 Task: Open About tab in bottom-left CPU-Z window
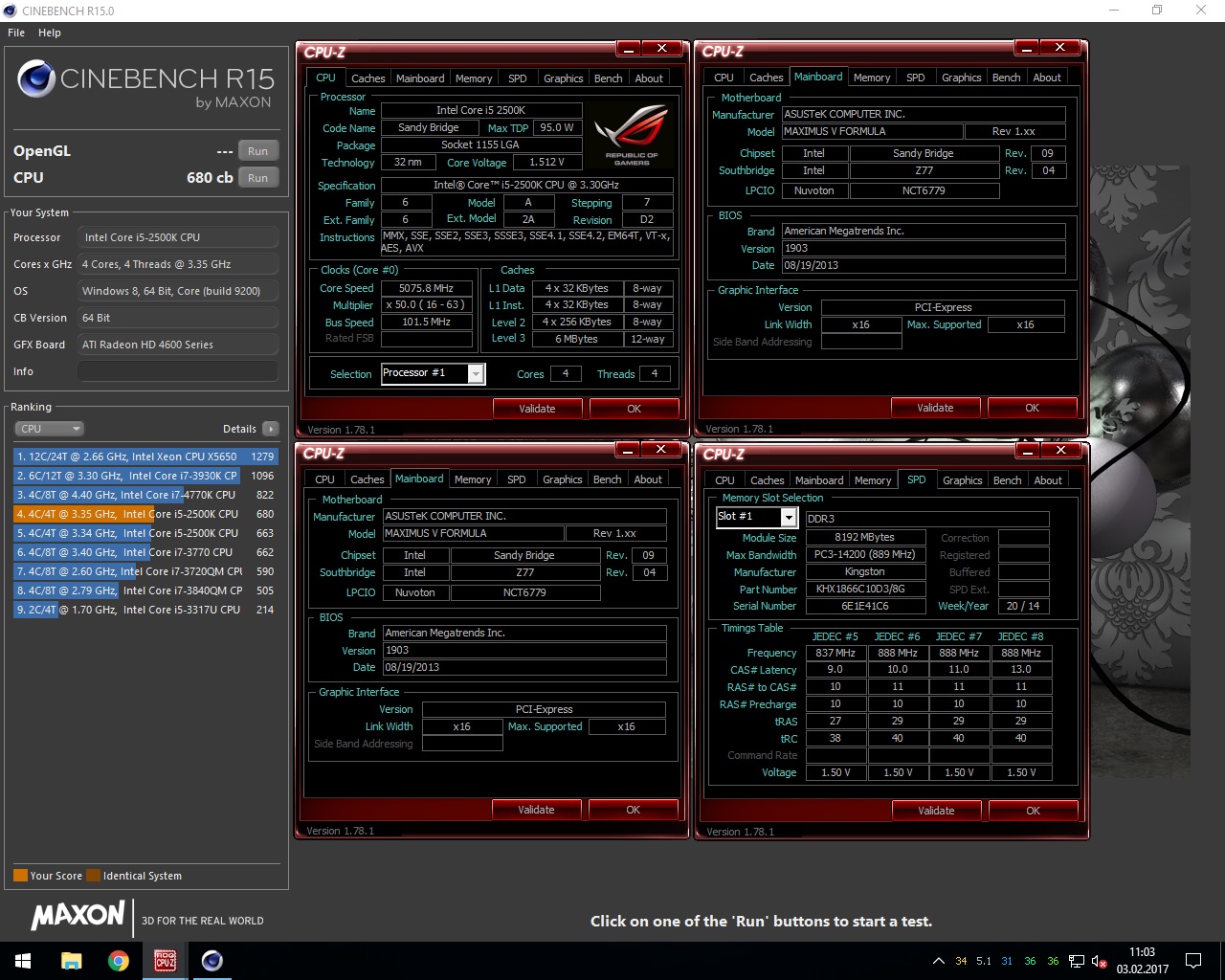[x=648, y=479]
